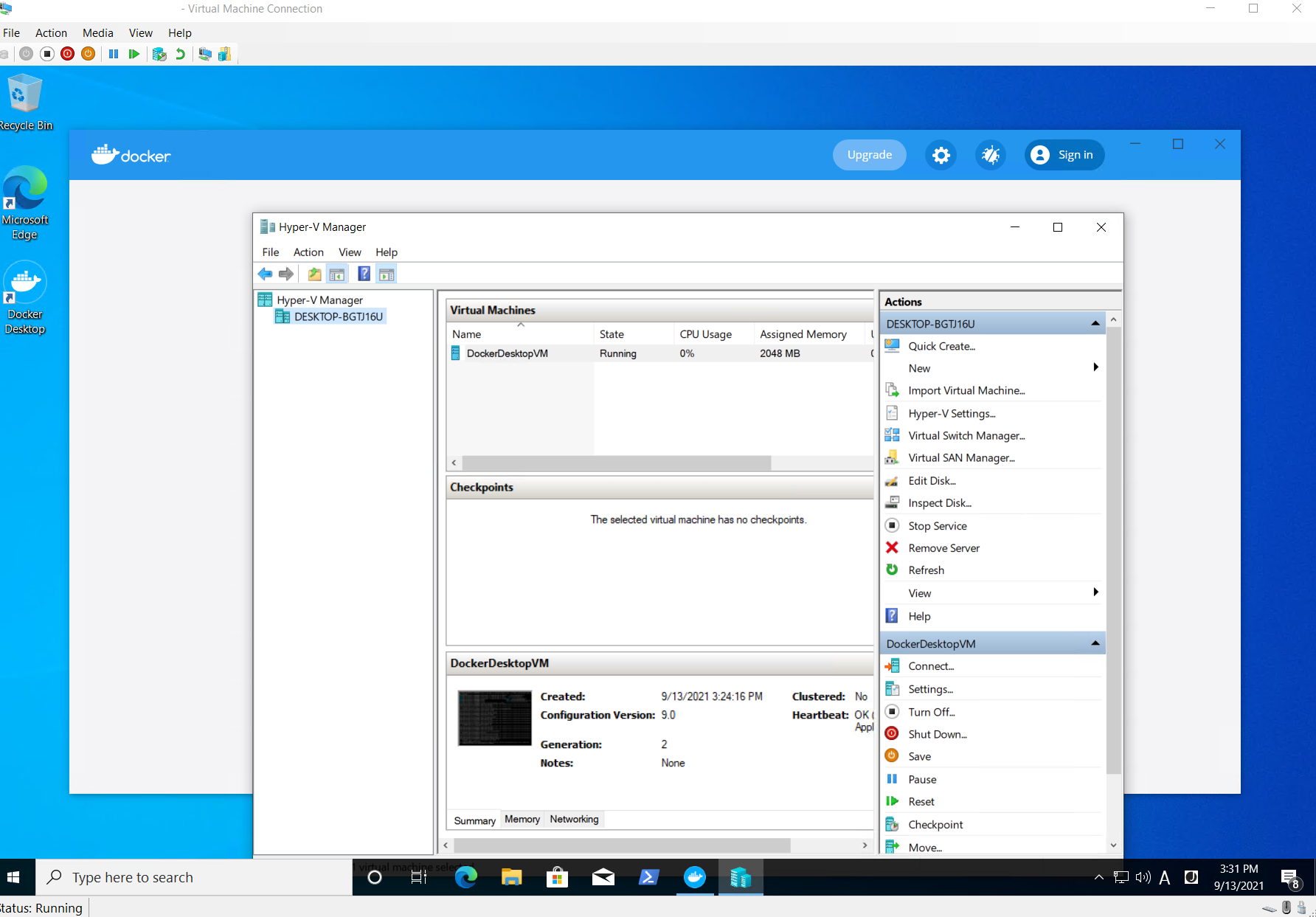Image resolution: width=1316 pixels, height=917 pixels.
Task: Switch to the Memory tab
Action: (x=522, y=820)
